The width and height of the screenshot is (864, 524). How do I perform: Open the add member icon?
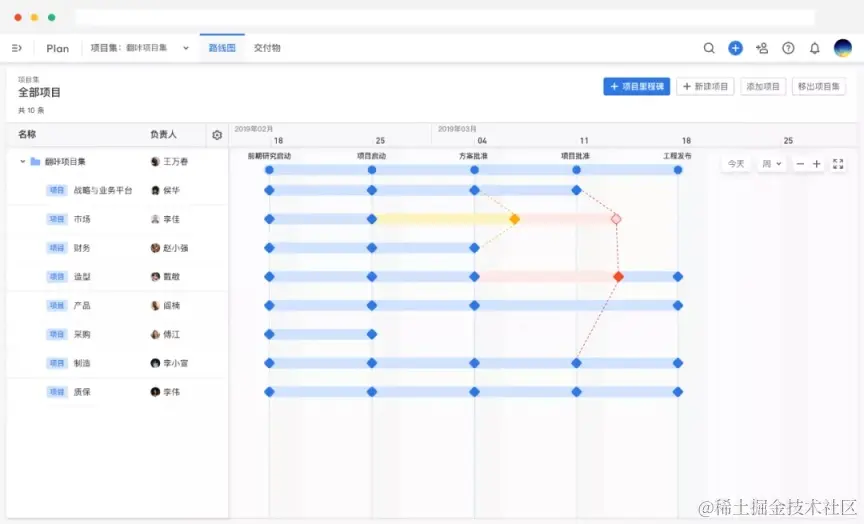tap(762, 48)
